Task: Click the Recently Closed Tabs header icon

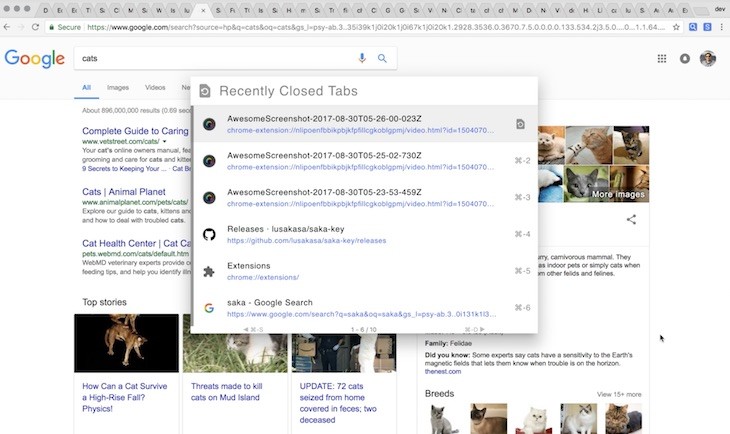Action: point(205,91)
